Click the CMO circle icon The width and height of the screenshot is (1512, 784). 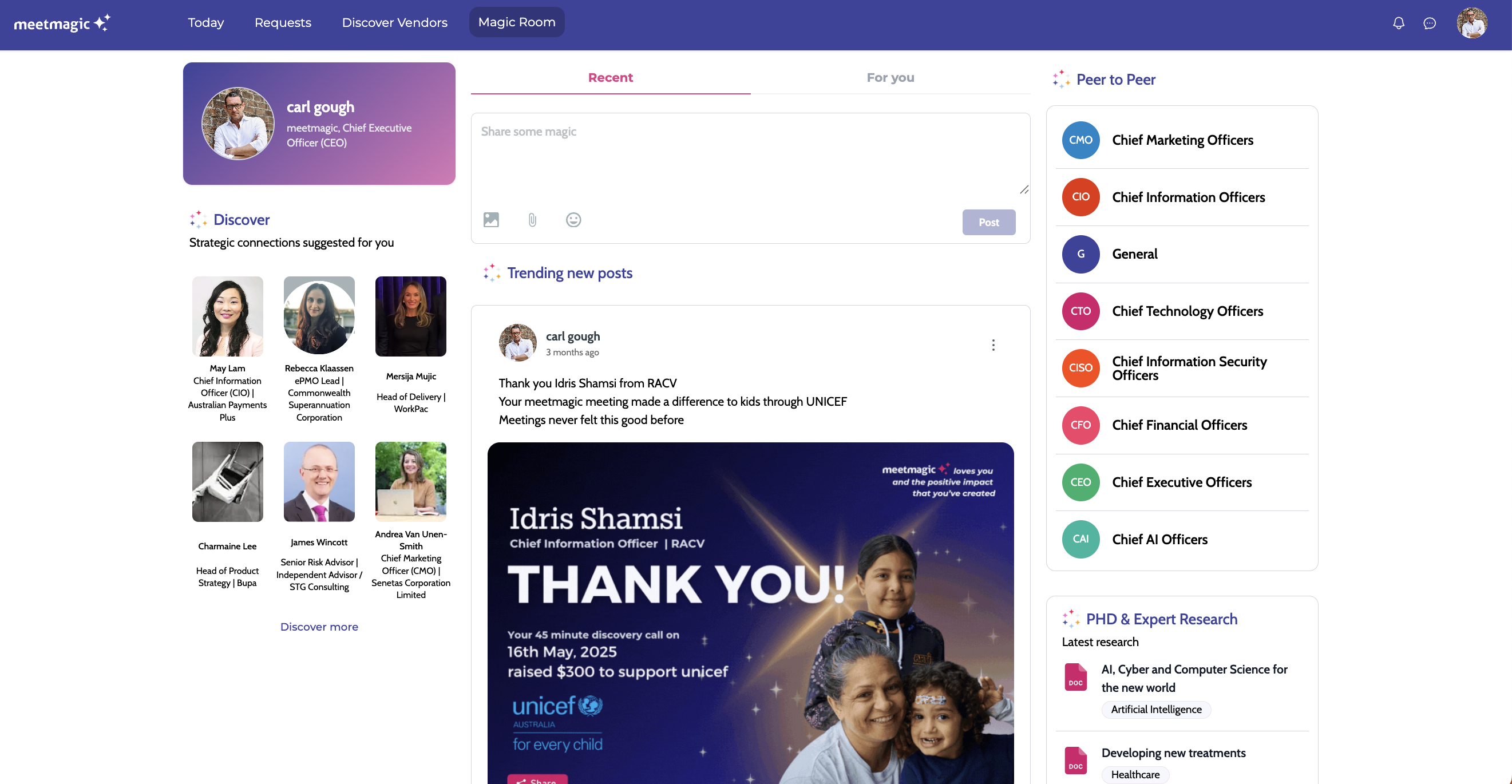[x=1080, y=140]
